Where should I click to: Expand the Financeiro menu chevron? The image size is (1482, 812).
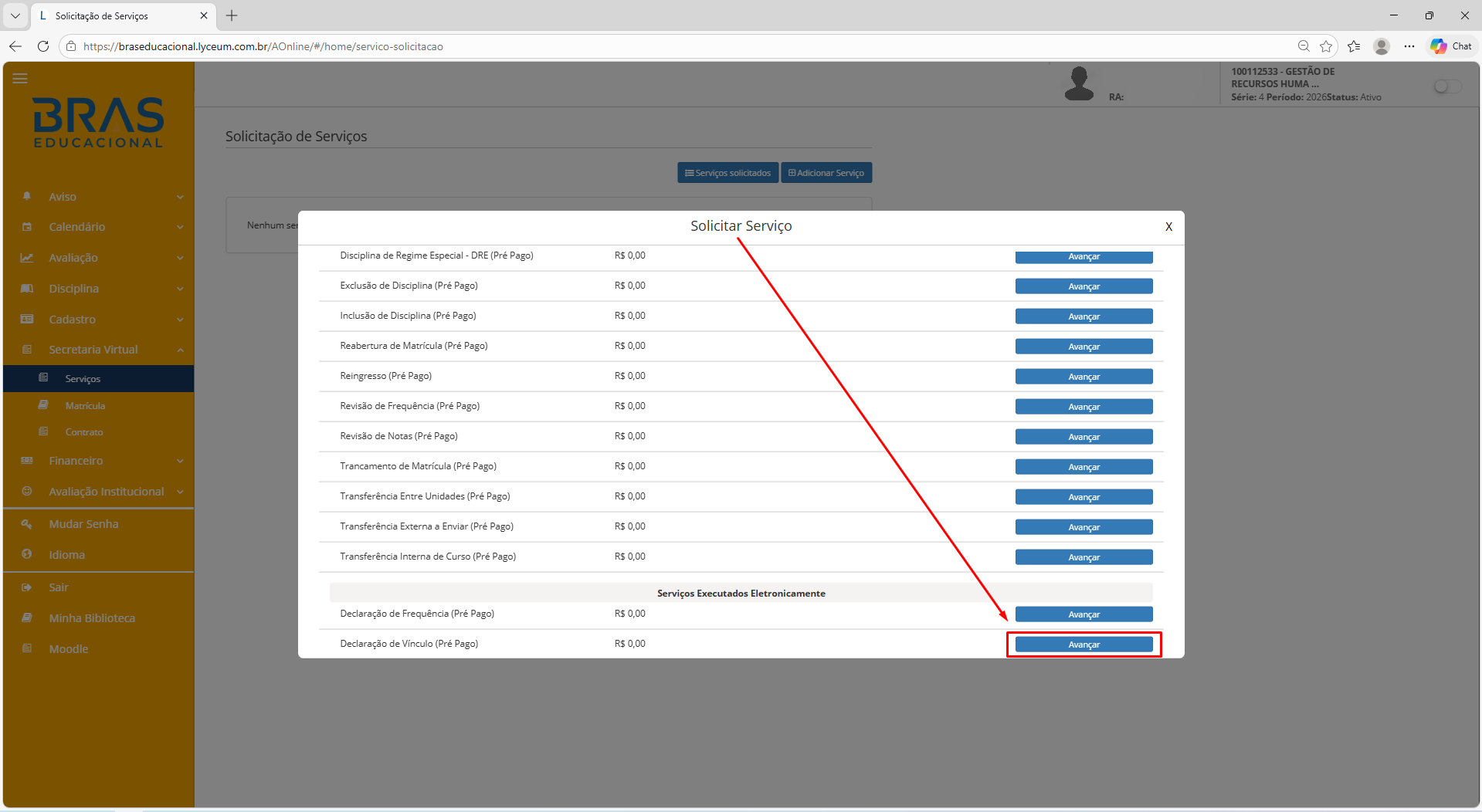[x=180, y=461]
